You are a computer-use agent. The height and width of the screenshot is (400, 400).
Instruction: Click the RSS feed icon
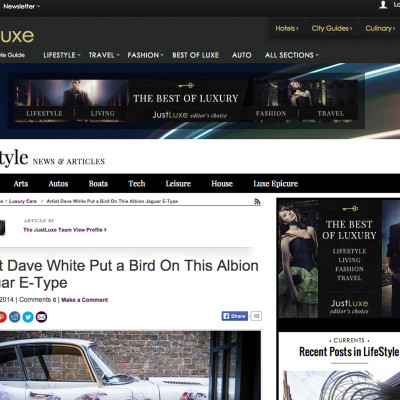[257, 201]
